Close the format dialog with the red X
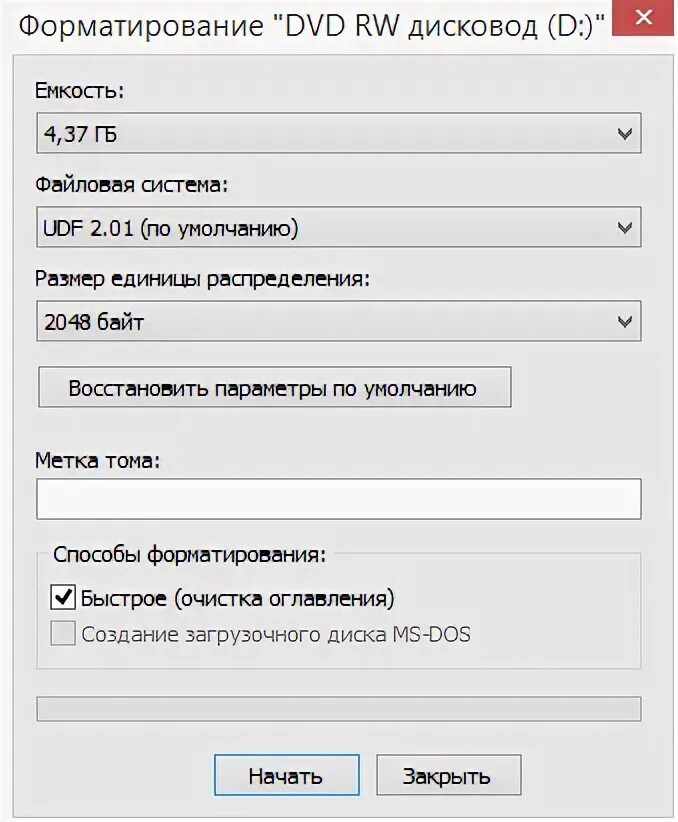 pyautogui.click(x=643, y=18)
